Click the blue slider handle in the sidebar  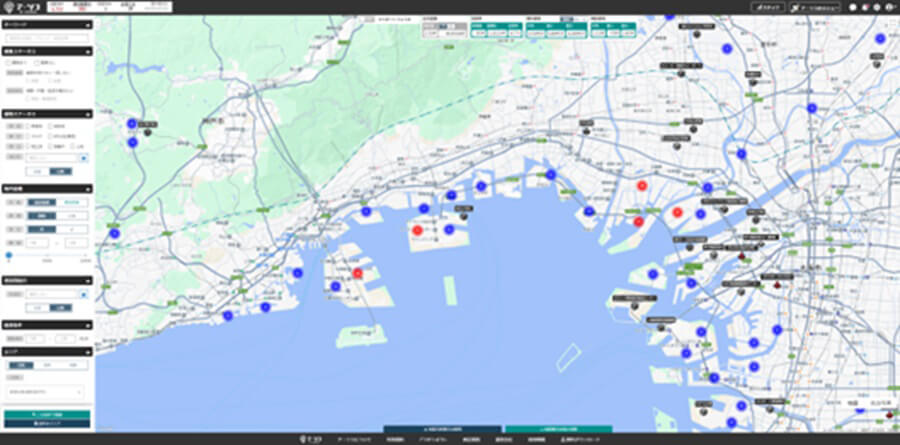click(9, 255)
